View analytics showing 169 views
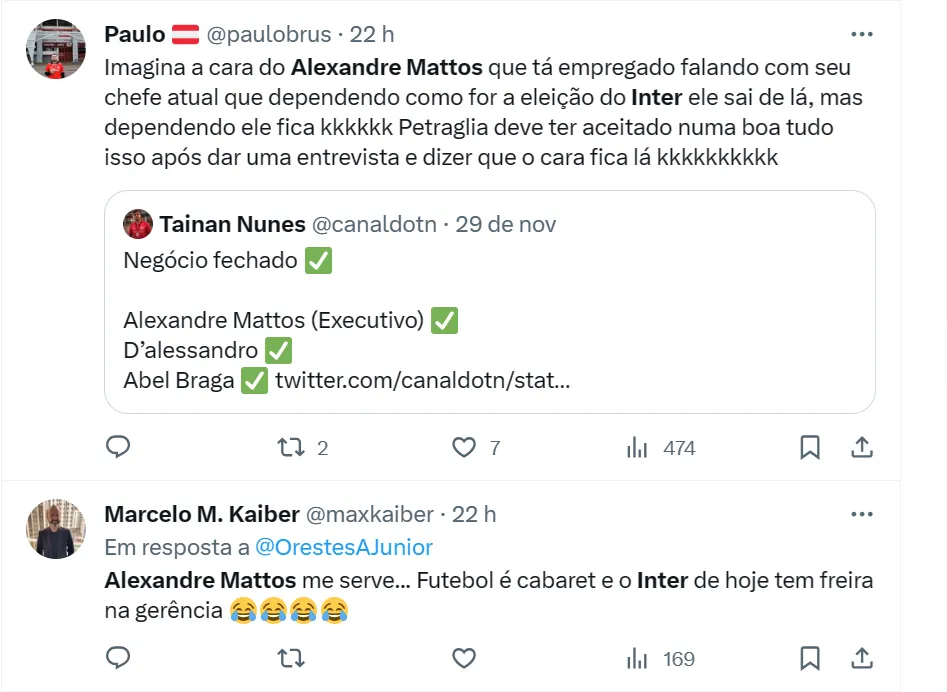The image size is (947, 692). (637, 658)
